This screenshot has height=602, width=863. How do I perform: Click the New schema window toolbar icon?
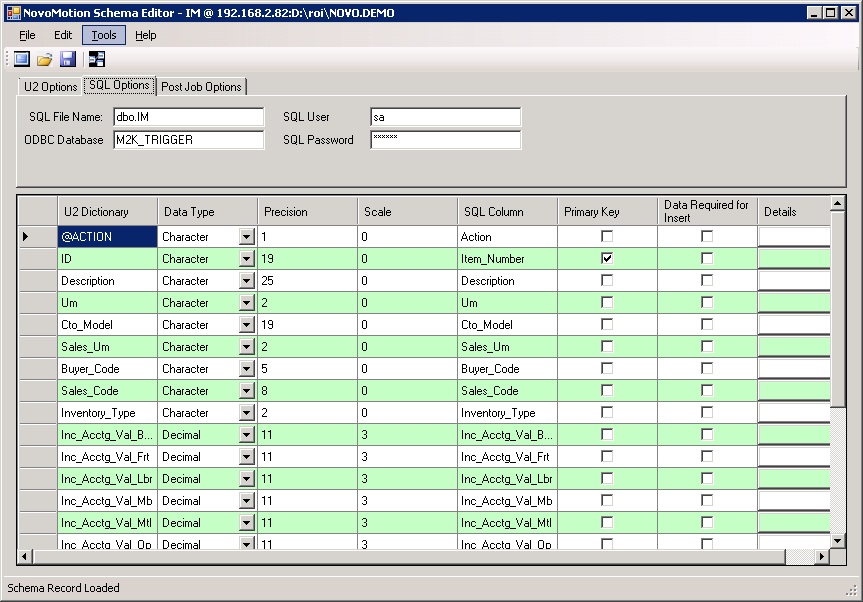coord(22,59)
